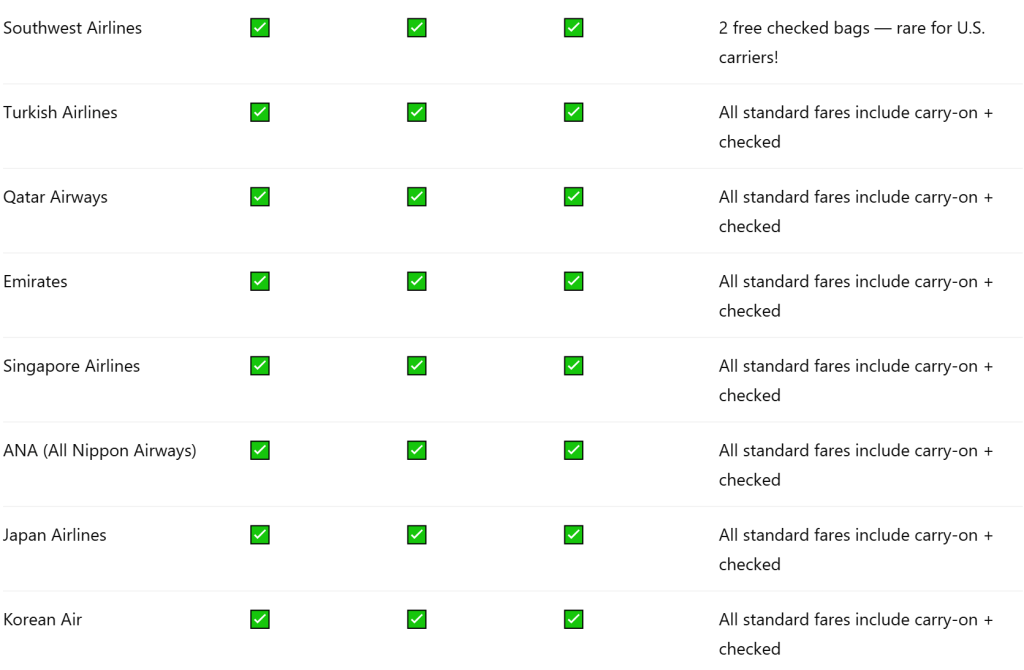Viewport: 1024px width, 670px height.
Task: Click the last checkmark in Southwest Airlines row
Action: [x=574, y=28]
